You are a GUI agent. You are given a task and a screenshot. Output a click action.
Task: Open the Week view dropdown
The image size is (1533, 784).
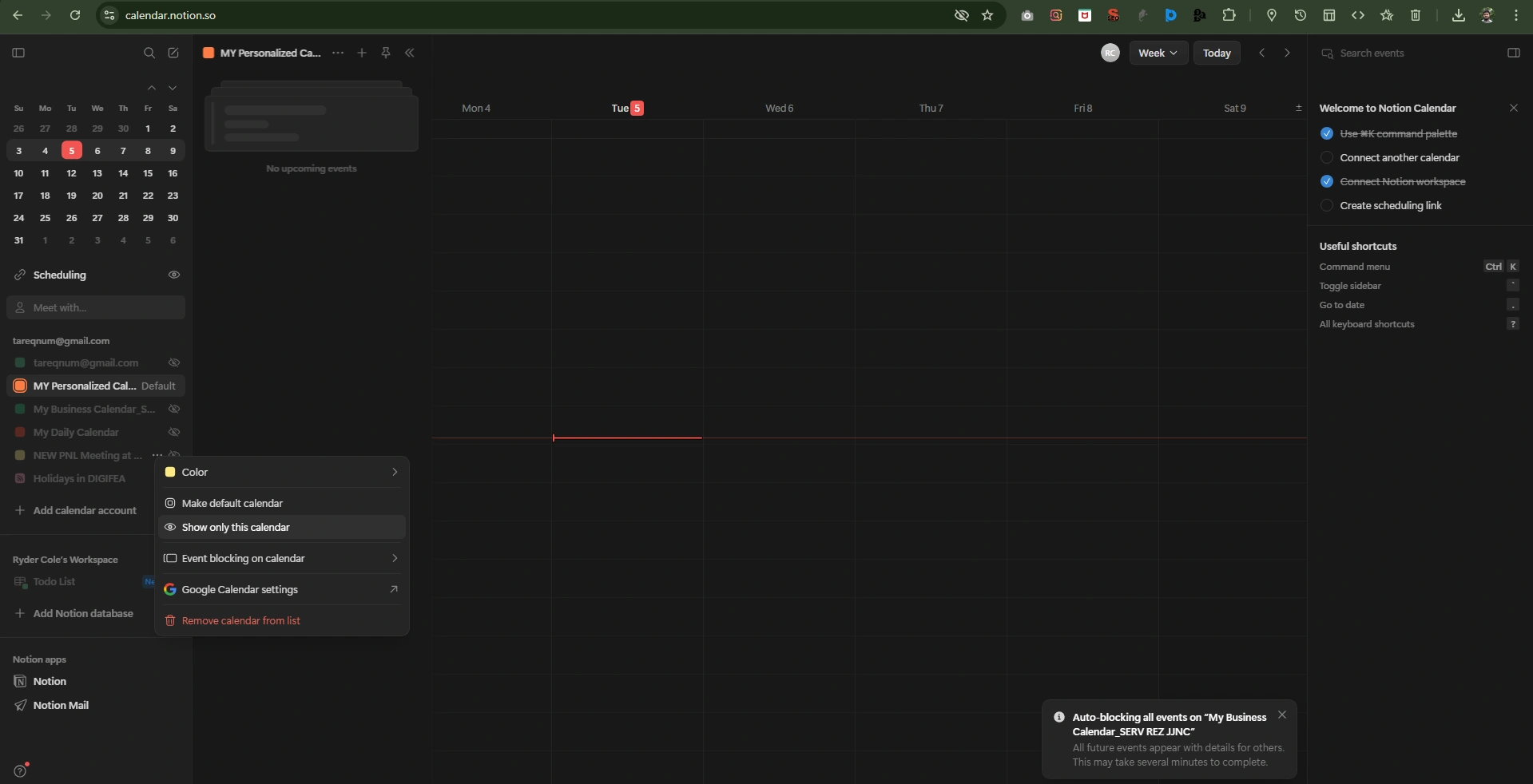1158,53
